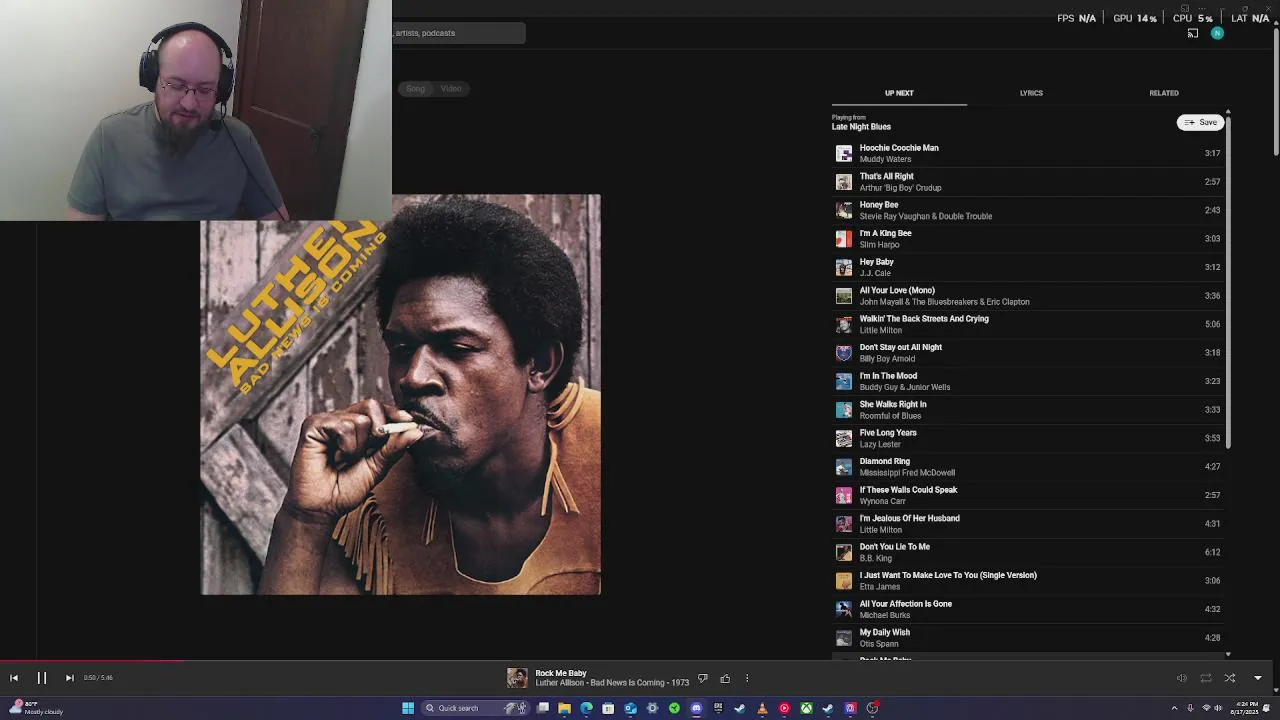Play Hoochie Coochie Man from queue
The height and width of the screenshot is (720, 1280).
coord(1028,153)
